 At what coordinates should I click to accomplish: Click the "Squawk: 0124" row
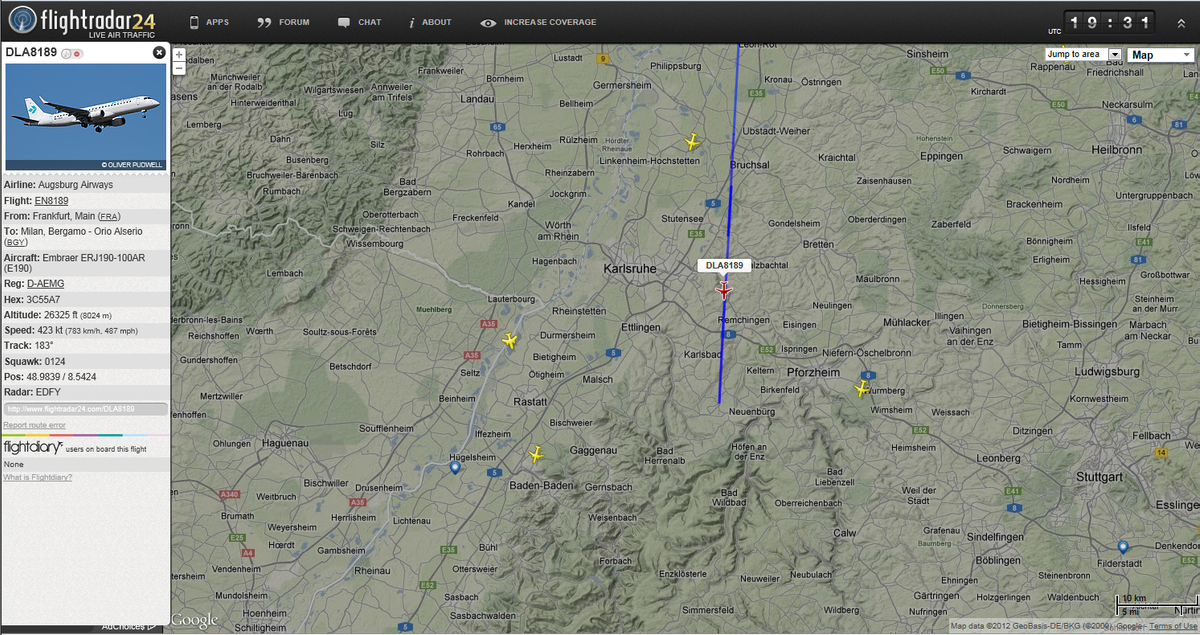point(86,361)
